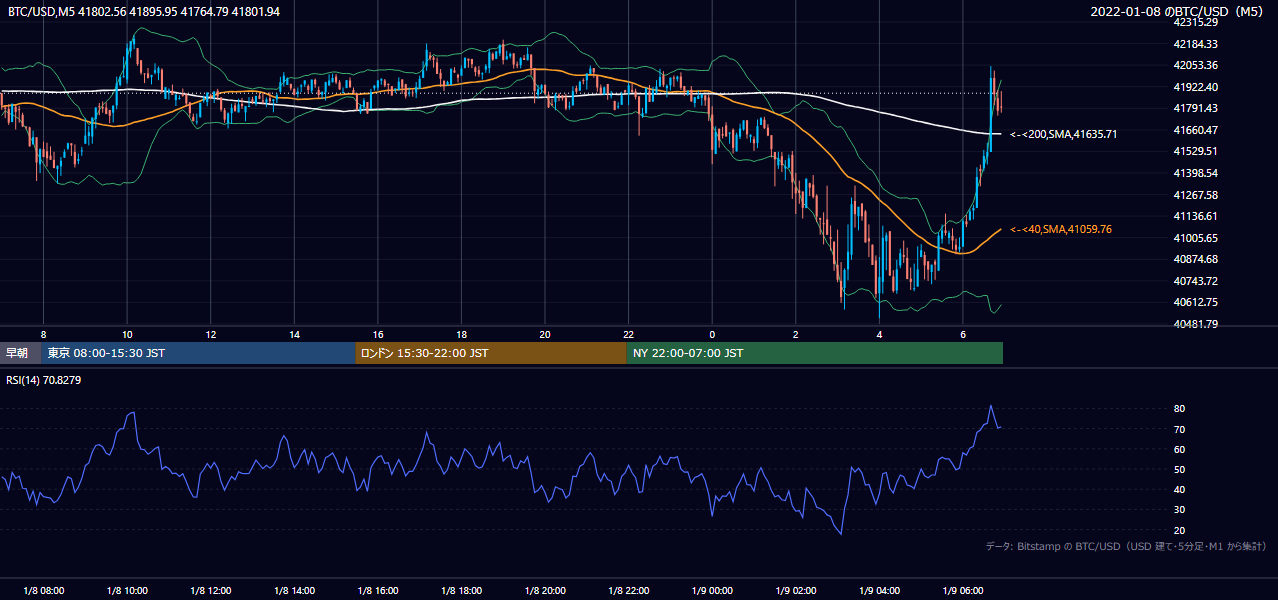Click hour label 6 under the price chart

pyautogui.click(x=962, y=334)
